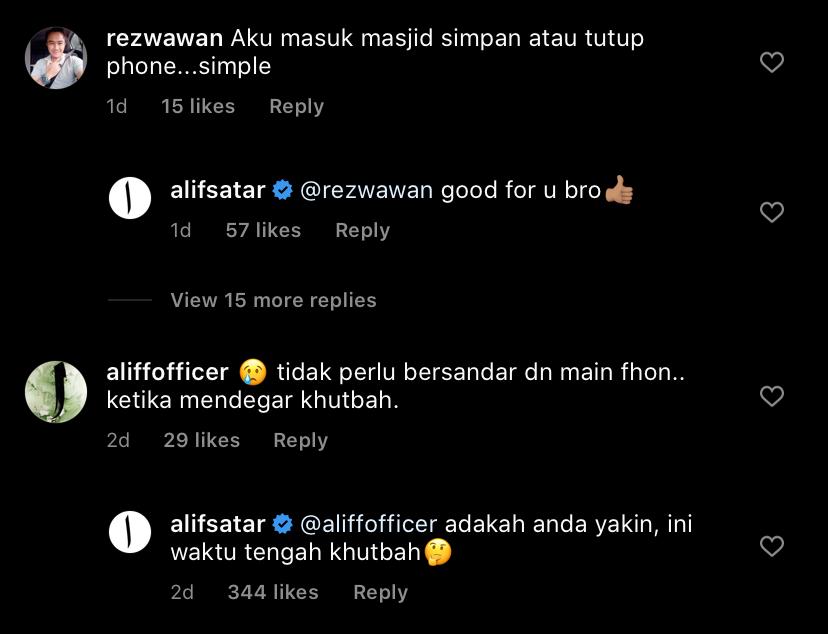Reply to aliffofficer's comment

pyautogui.click(x=300, y=441)
